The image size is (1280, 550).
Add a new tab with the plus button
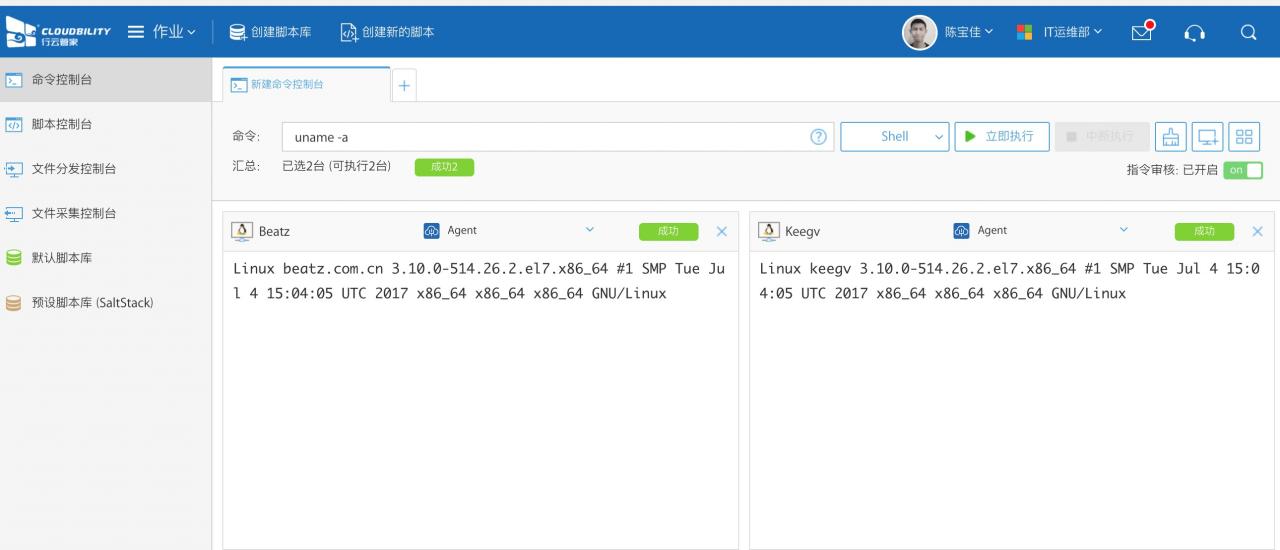404,86
